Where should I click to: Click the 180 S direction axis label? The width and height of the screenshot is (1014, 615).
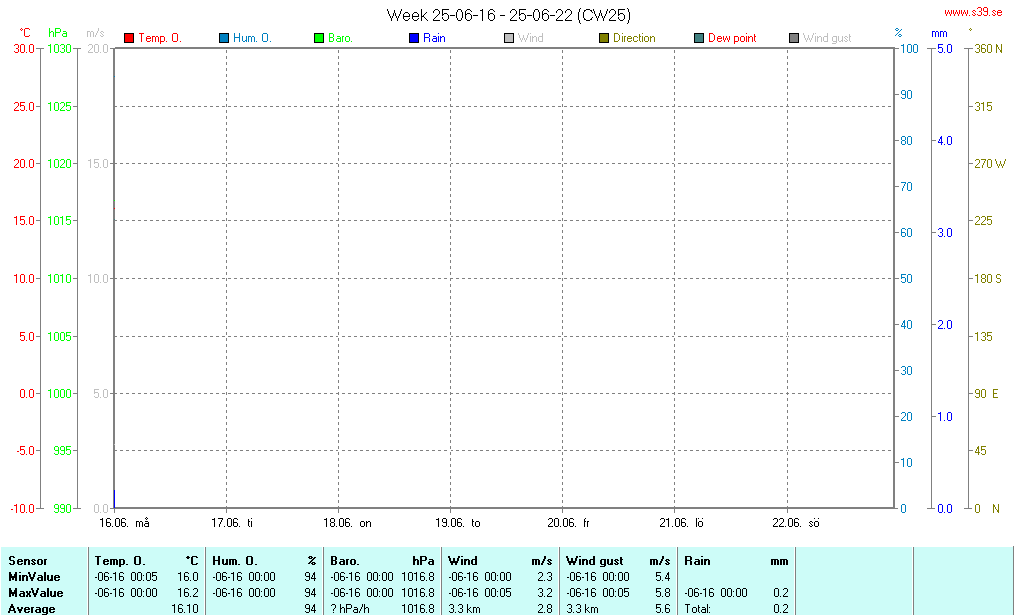click(987, 279)
